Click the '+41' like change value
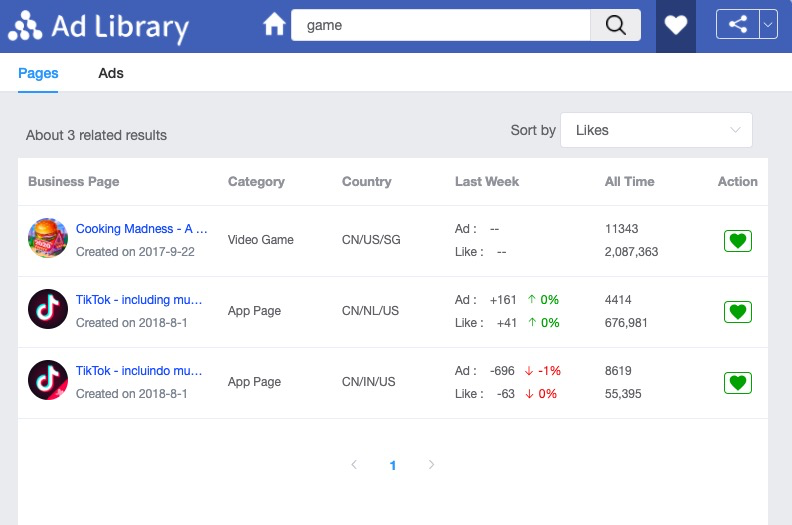 tap(507, 323)
